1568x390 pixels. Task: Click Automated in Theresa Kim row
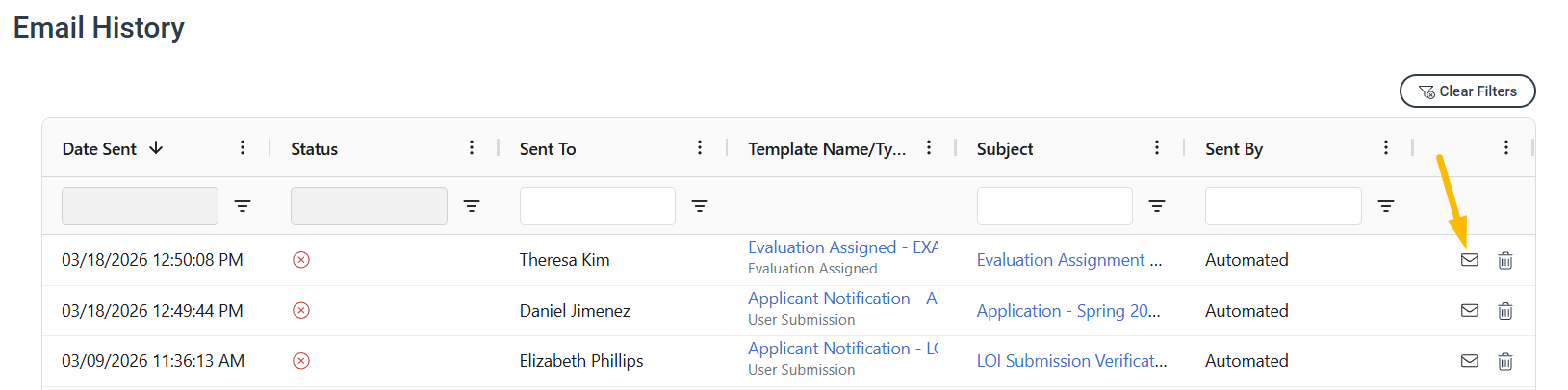[x=1247, y=260]
